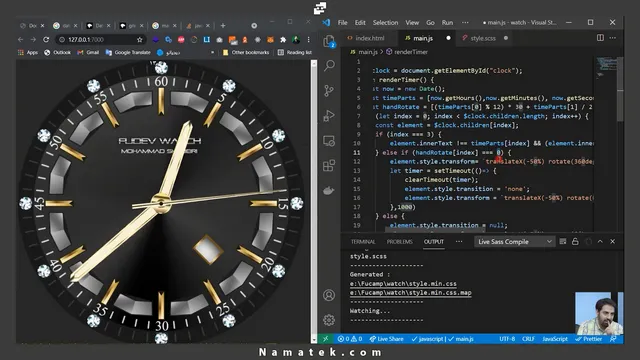This screenshot has width=640, height=360.
Task: Open Live Sass Compile output dropdown
Action: coord(514,242)
